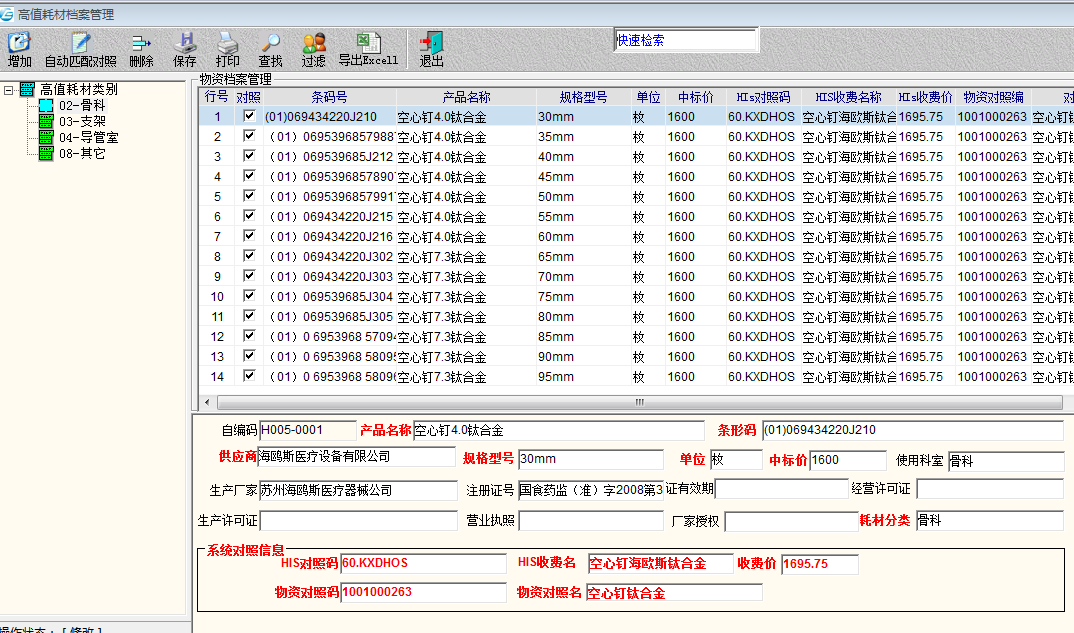1074x633 pixels.
Task: Click the HIS对照码 field 60.KXDHOS
Action: (x=423, y=563)
